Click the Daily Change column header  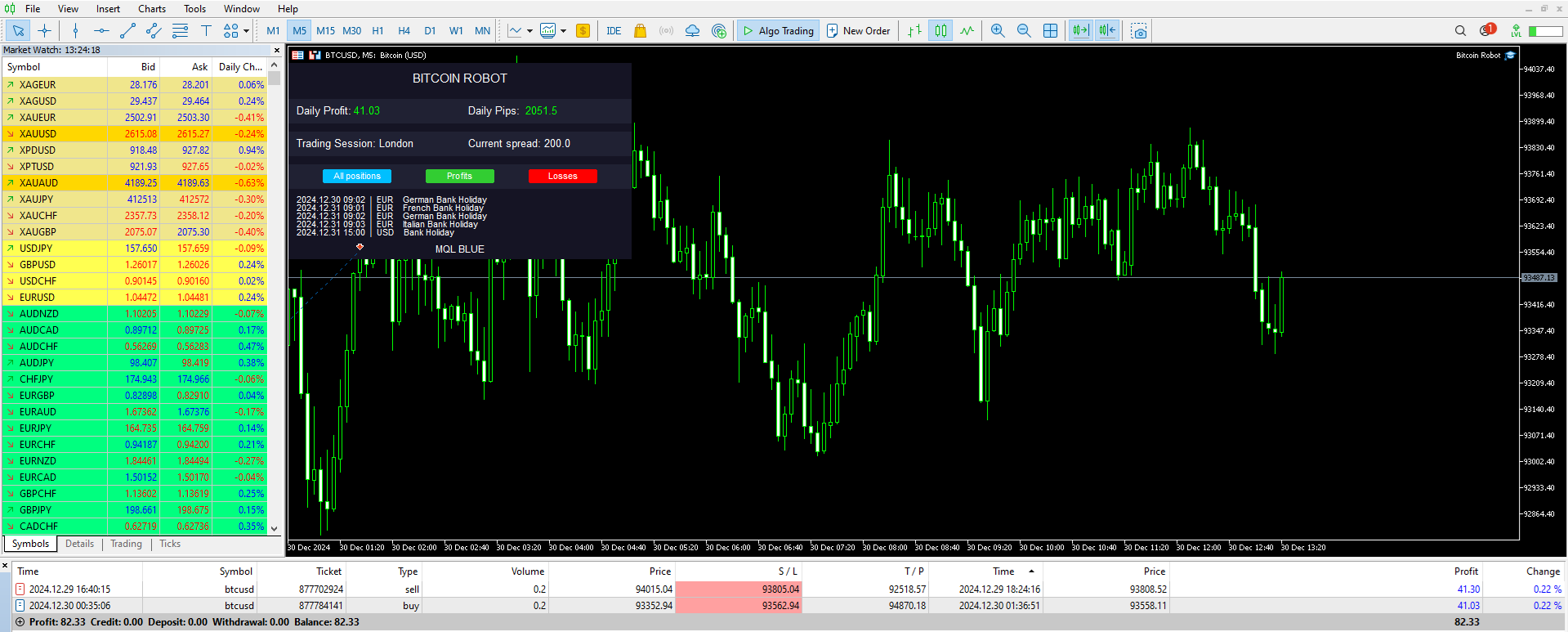(240, 67)
